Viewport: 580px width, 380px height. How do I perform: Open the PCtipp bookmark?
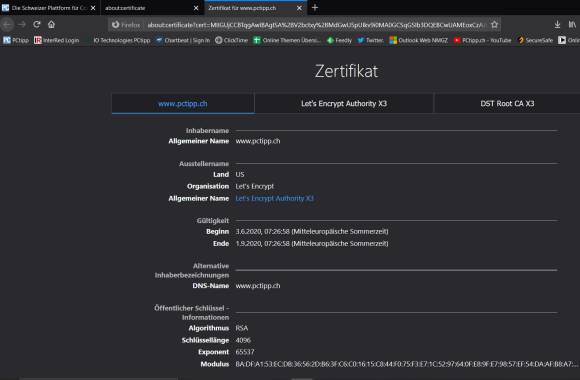[x=16, y=40]
